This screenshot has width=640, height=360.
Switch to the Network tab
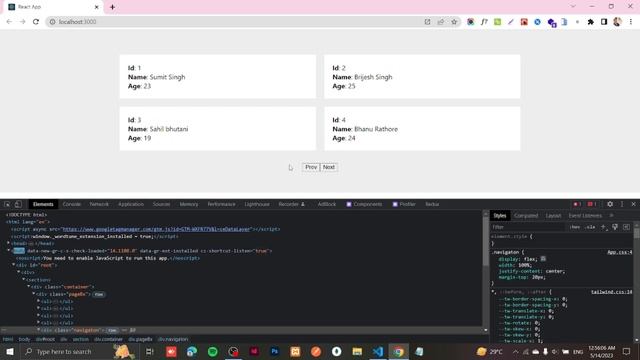99,204
